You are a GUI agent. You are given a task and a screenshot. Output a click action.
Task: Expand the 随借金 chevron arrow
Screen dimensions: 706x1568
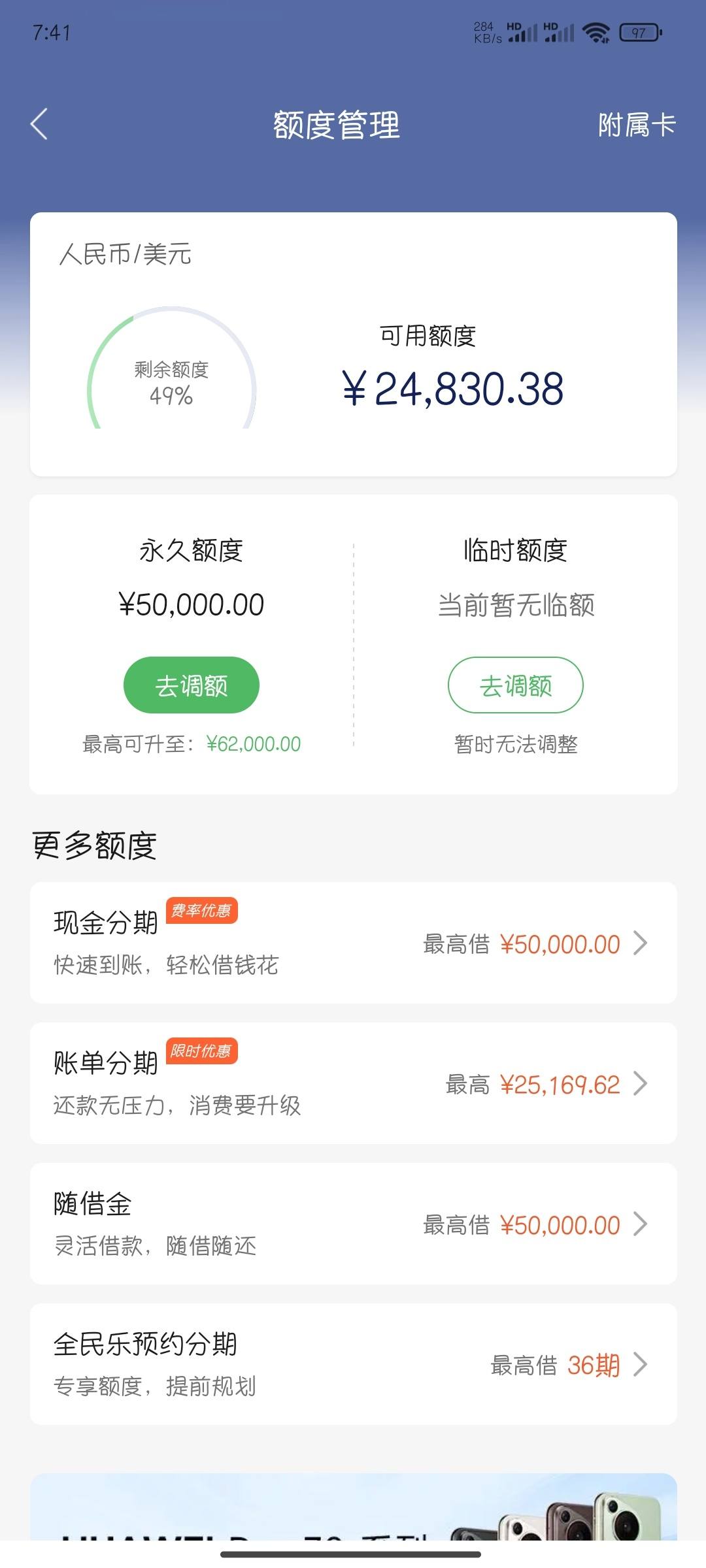tap(641, 1224)
